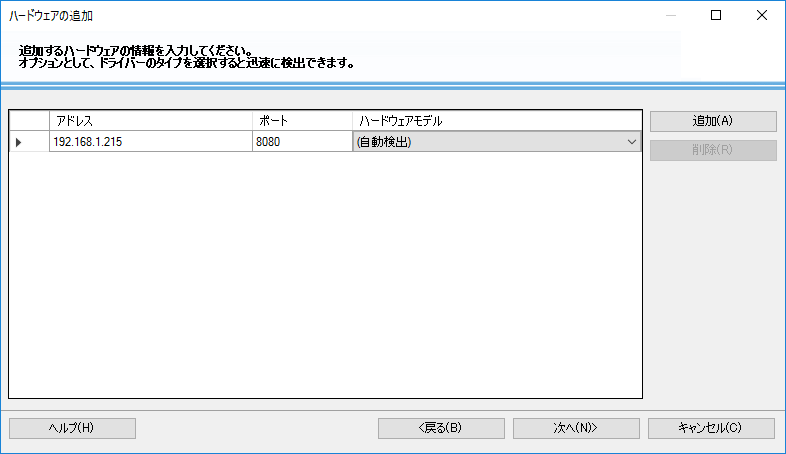Select the address cell 192.168.1.215
The height and width of the screenshot is (454, 786).
point(150,142)
